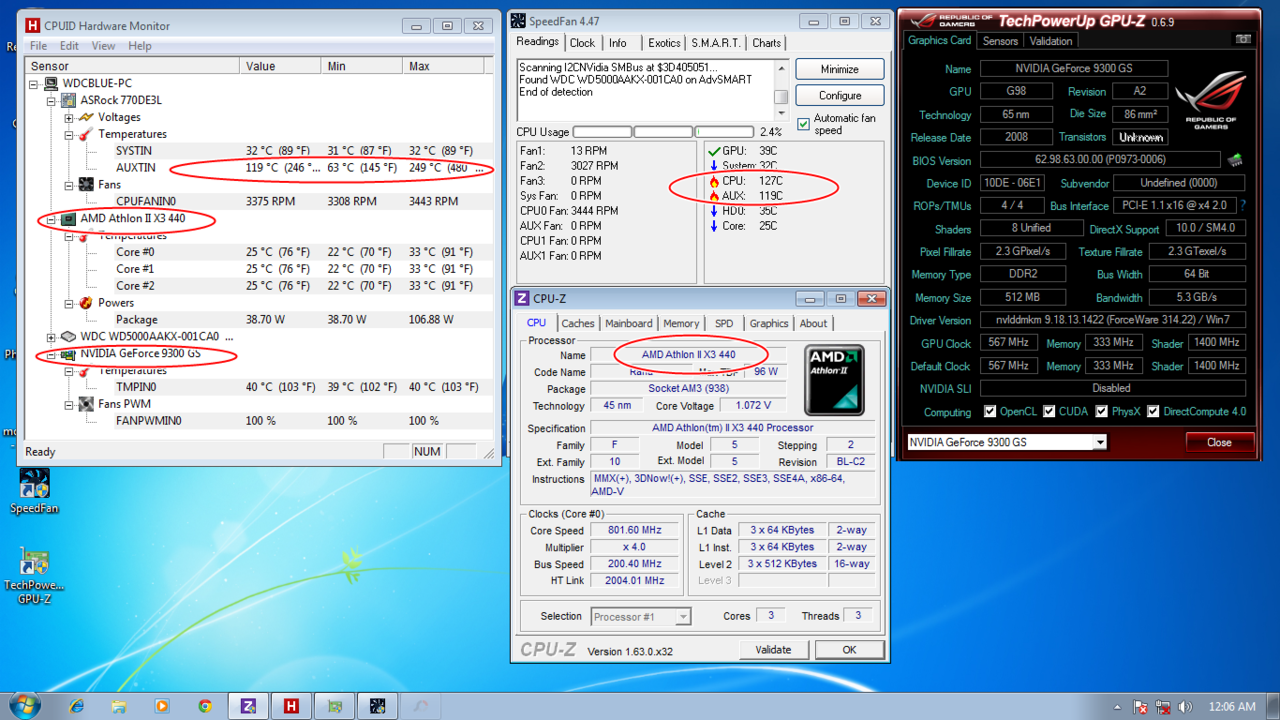This screenshot has height=720, width=1280.
Task: Open the Memory tab in CPU-Z
Action: click(x=681, y=323)
